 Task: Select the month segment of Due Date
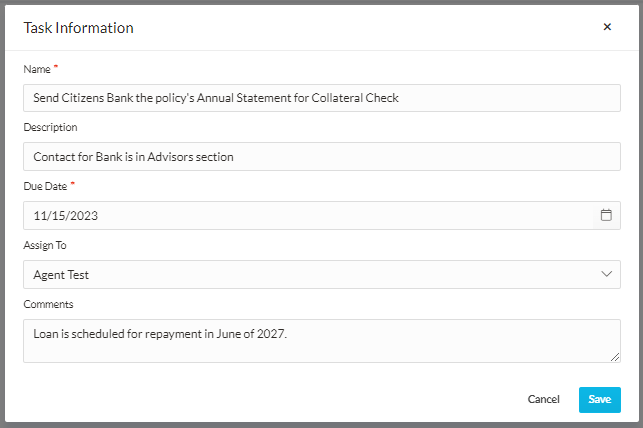40,216
